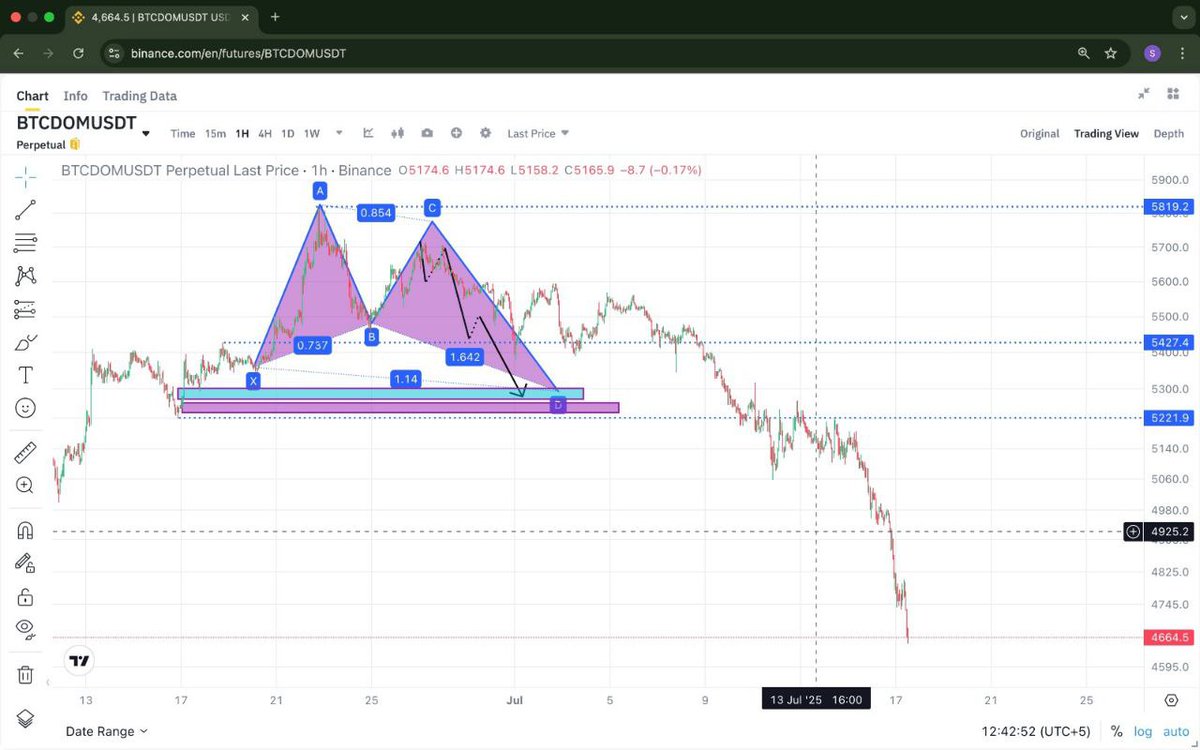
Task: Set interval to 1W
Action: [x=312, y=133]
